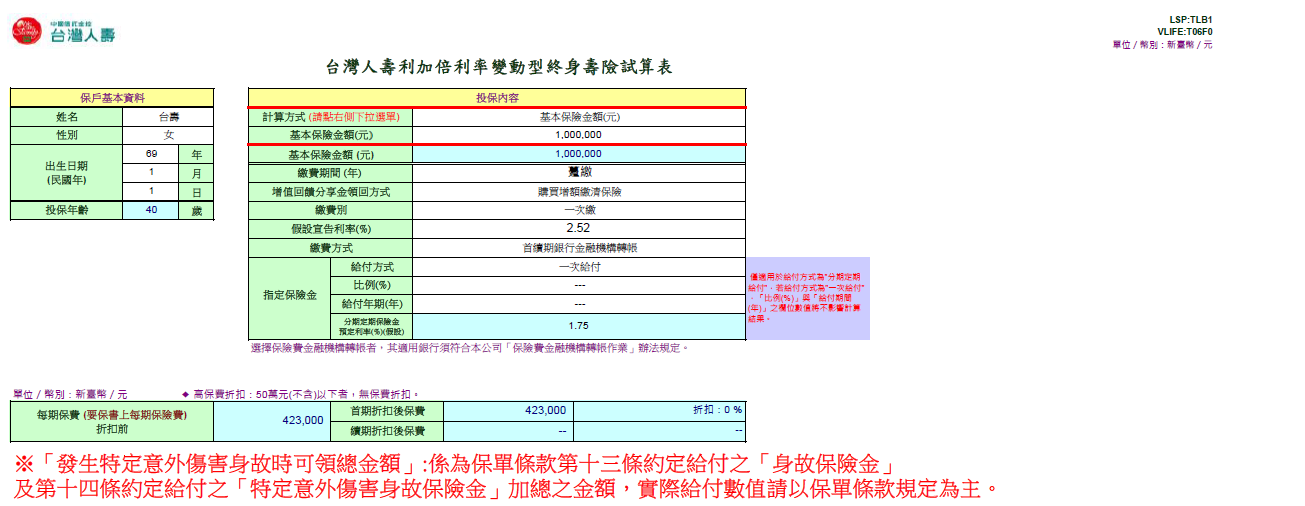Click the 出生日期 (民國年) label
The height and width of the screenshot is (506, 1305).
coord(66,173)
